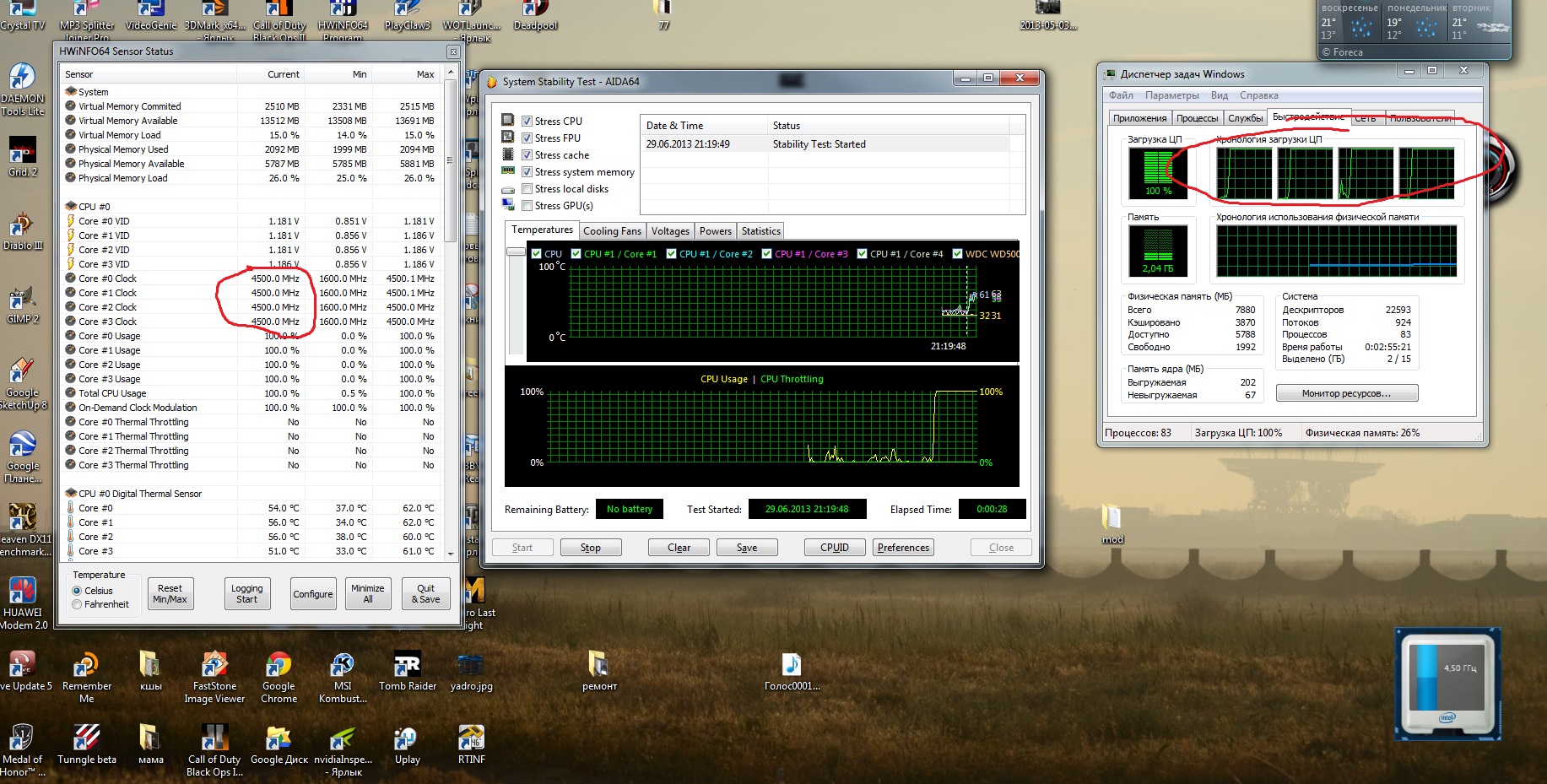Click the Монитор ресурсов button

[1346, 393]
